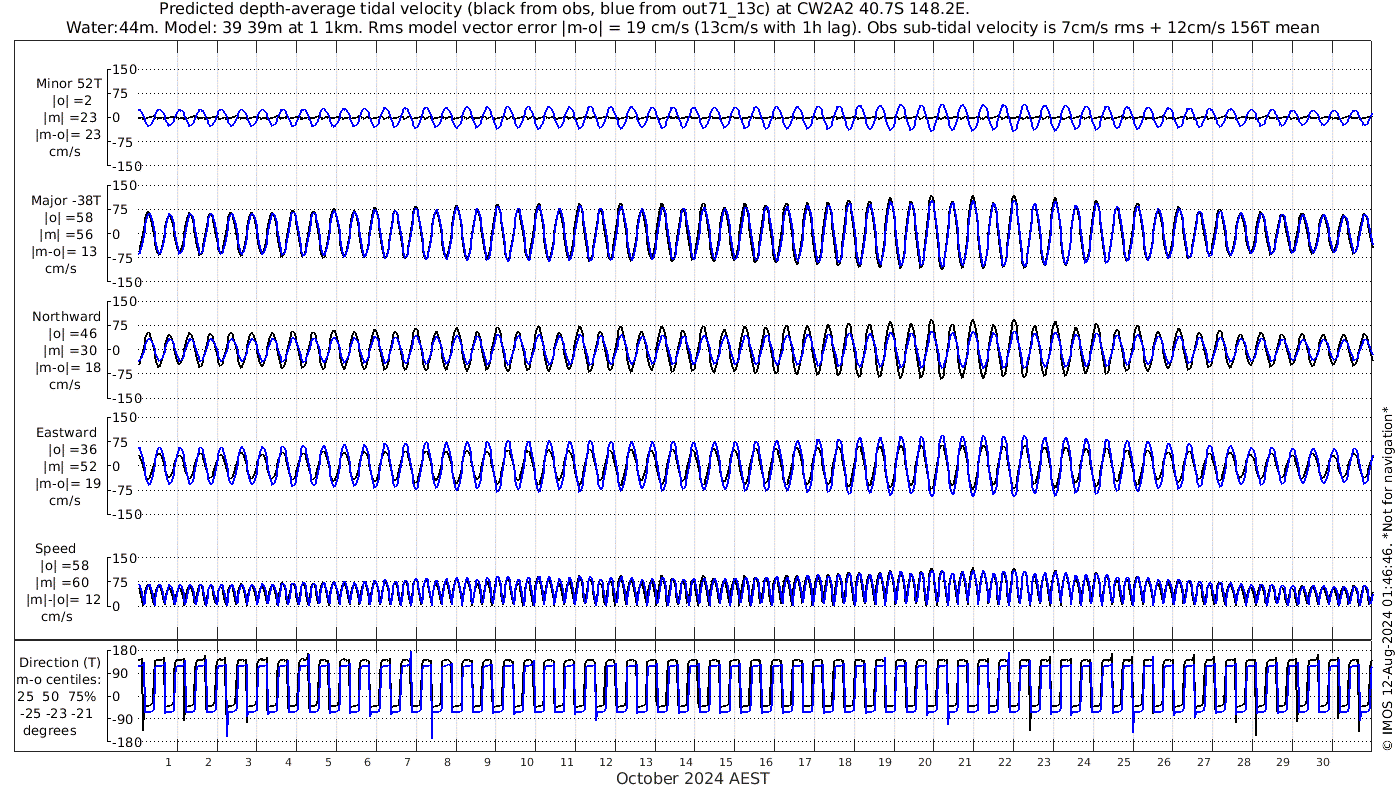Click the day "7" tick label on time axis
The width and height of the screenshot is (1400, 800).
[407, 762]
